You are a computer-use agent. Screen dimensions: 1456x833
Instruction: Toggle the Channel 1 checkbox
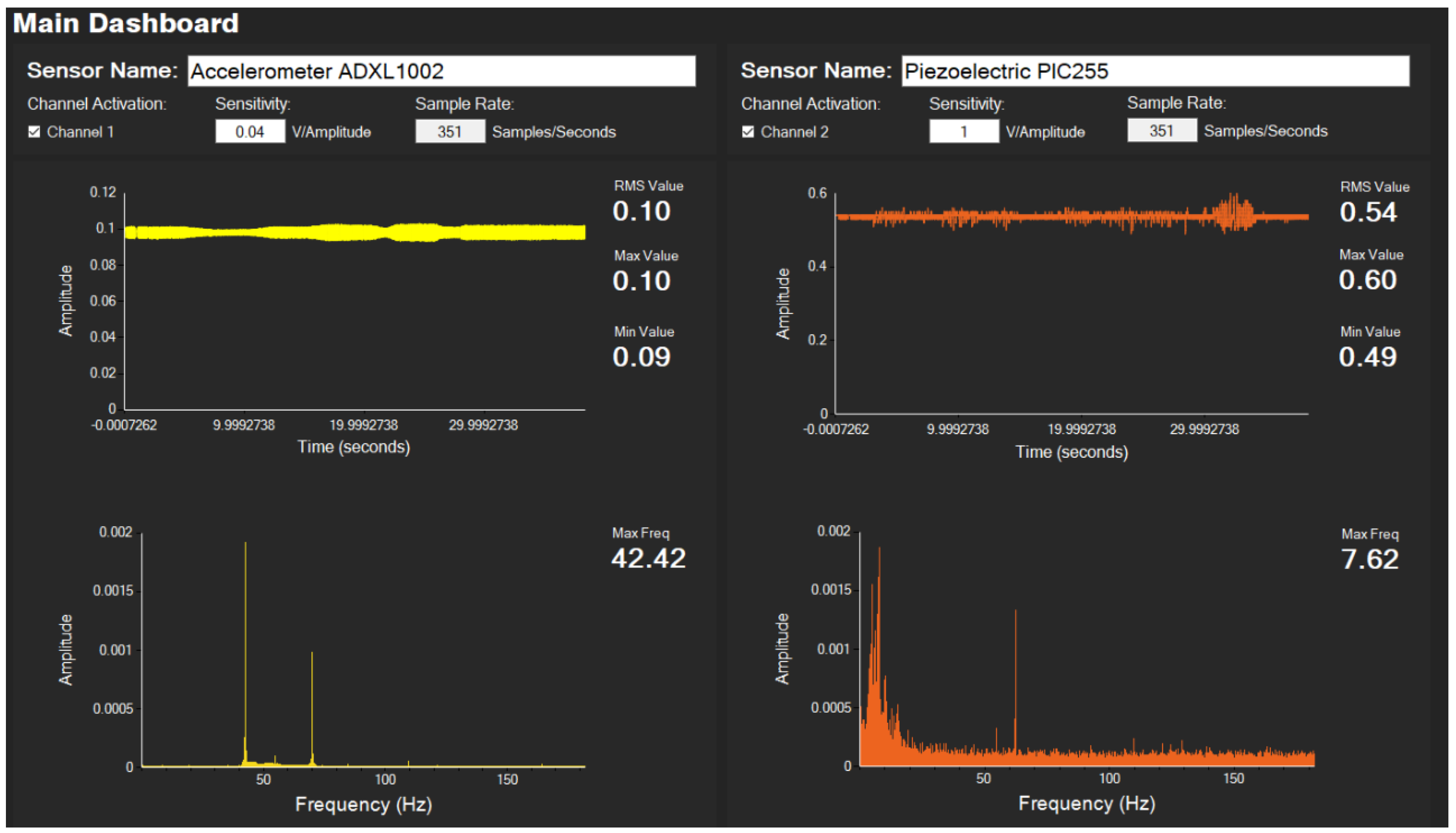pyautogui.click(x=34, y=132)
